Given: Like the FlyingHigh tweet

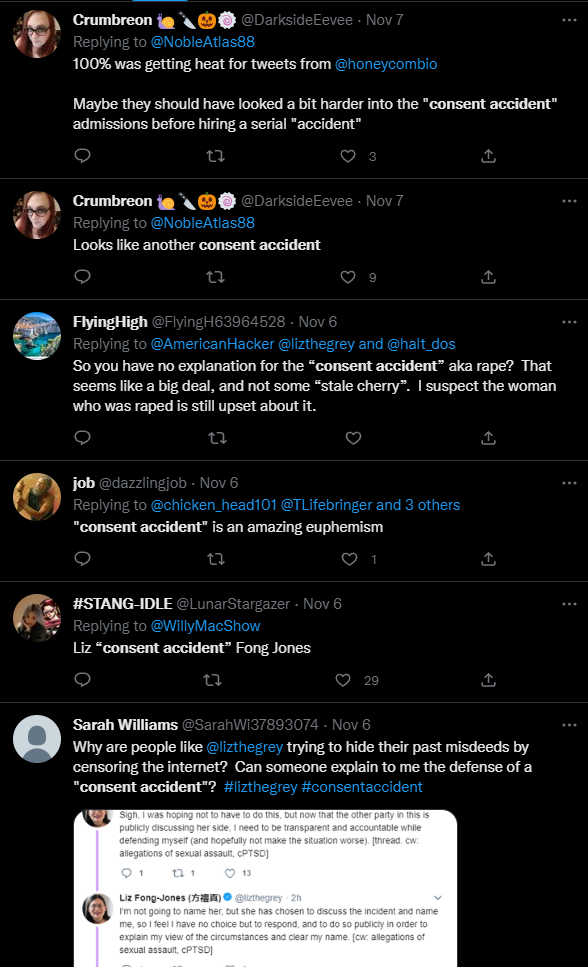Looking at the screenshot, I should coord(353,438).
